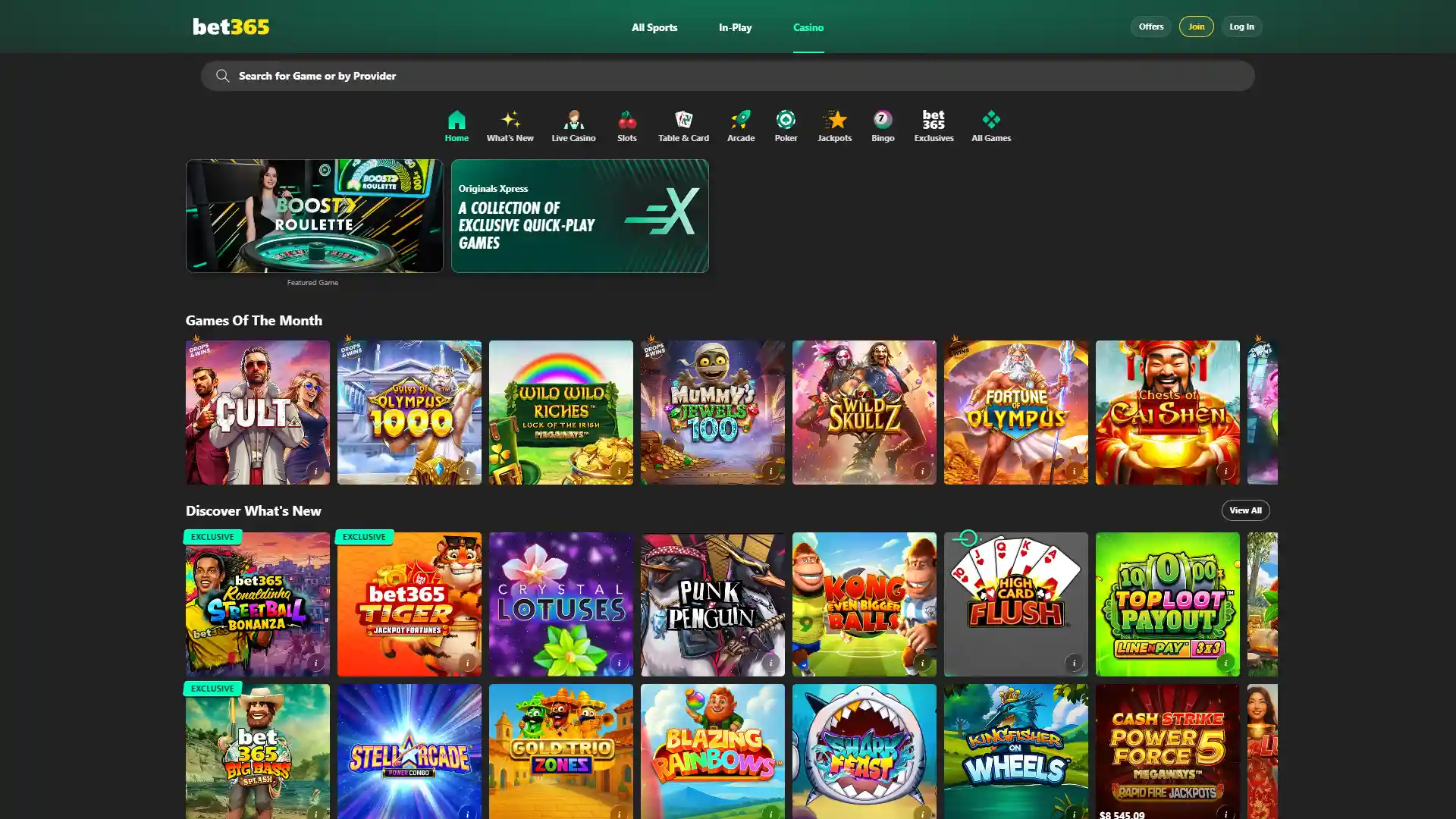1456x819 pixels.
Task: Launch Shark Feast tile
Action: tap(864, 752)
